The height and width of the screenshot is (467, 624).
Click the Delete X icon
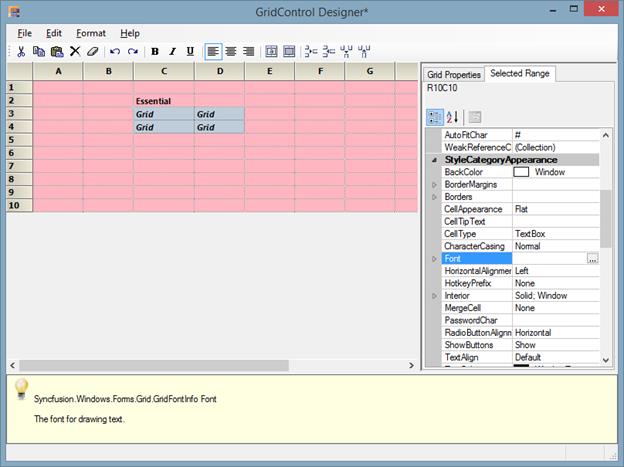(75, 51)
